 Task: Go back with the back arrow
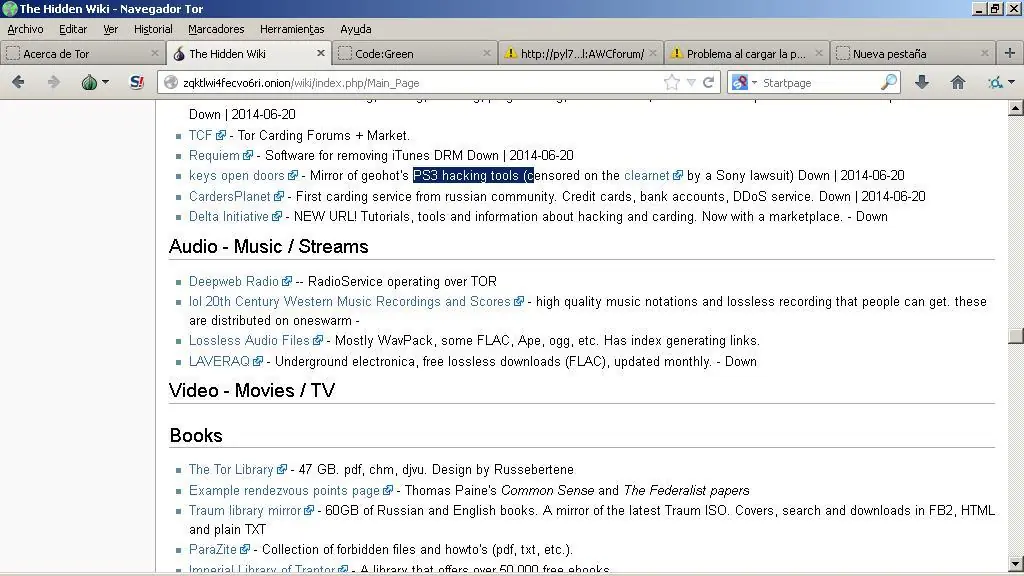[x=18, y=82]
